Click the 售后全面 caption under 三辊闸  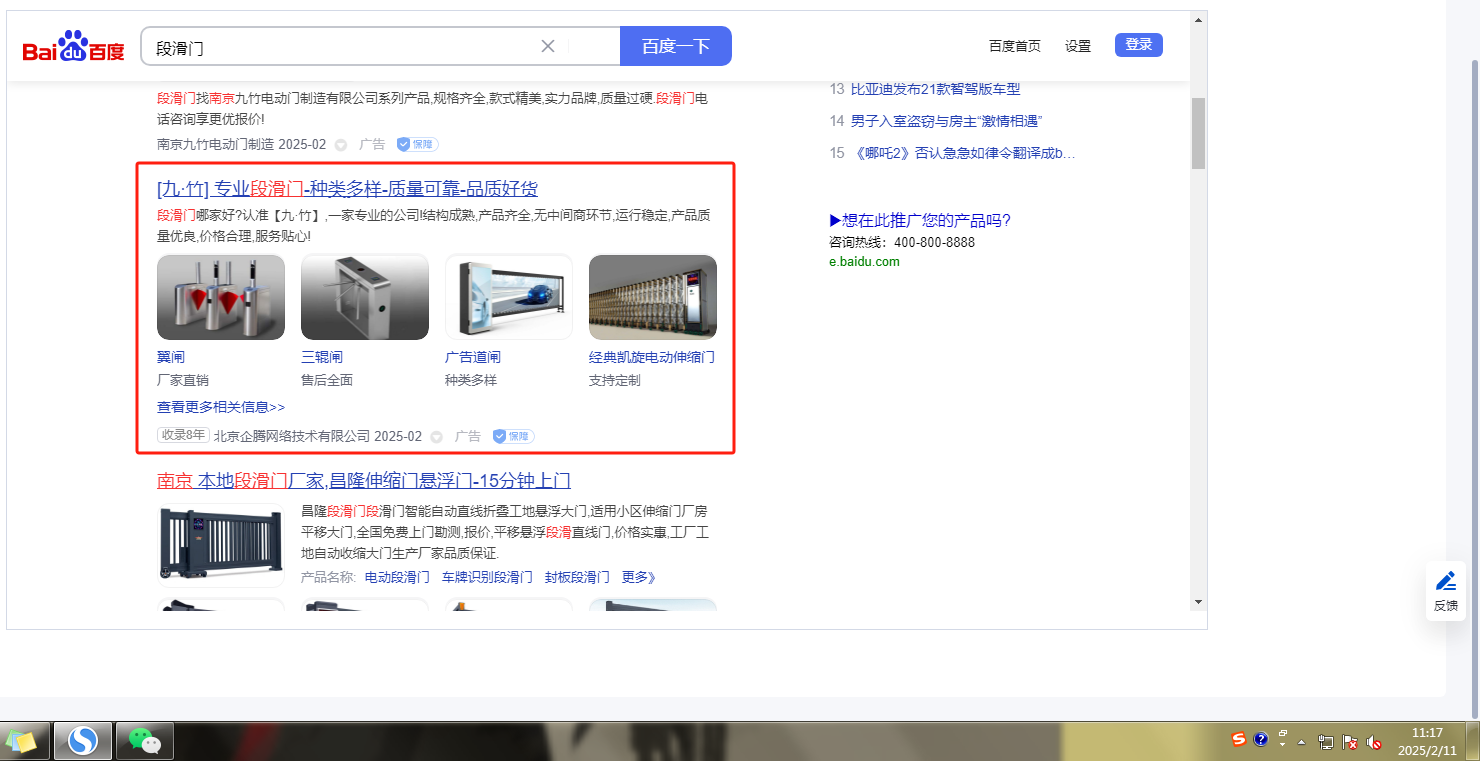pos(327,380)
